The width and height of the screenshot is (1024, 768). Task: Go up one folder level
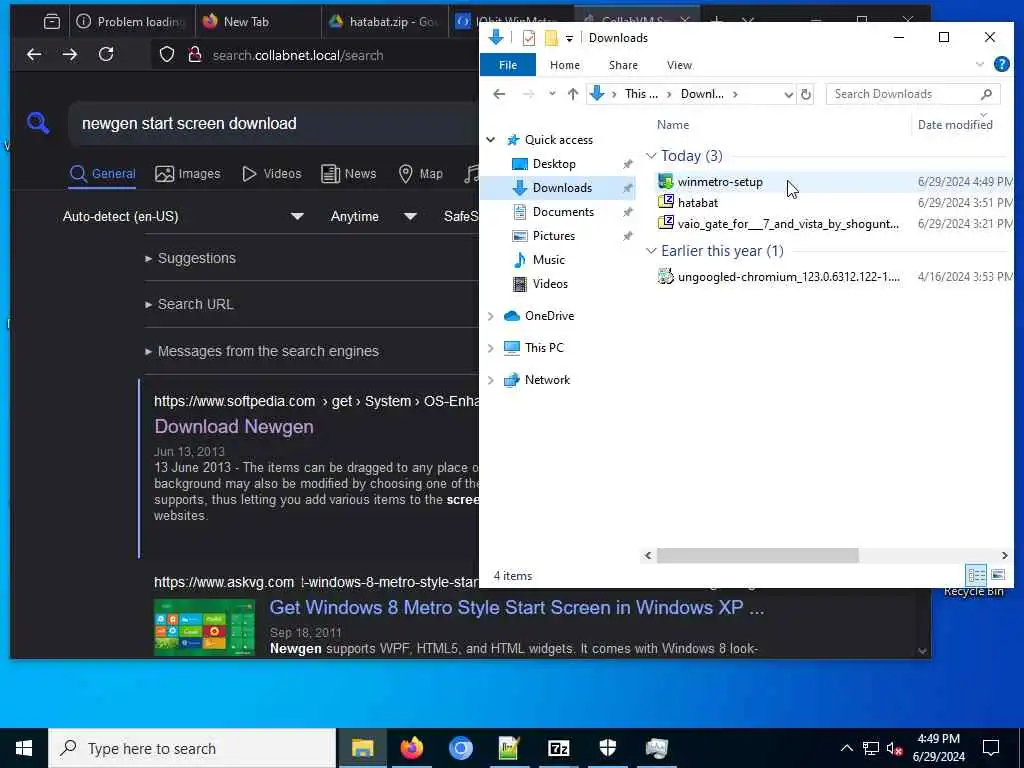573,94
